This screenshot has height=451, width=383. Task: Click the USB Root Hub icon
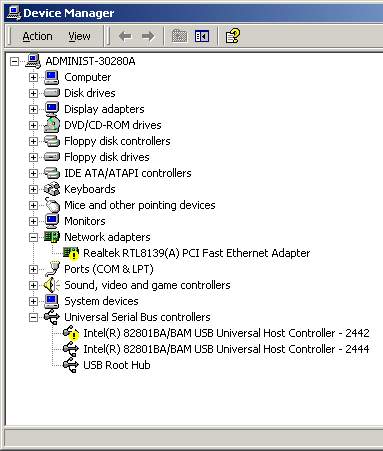(71, 365)
